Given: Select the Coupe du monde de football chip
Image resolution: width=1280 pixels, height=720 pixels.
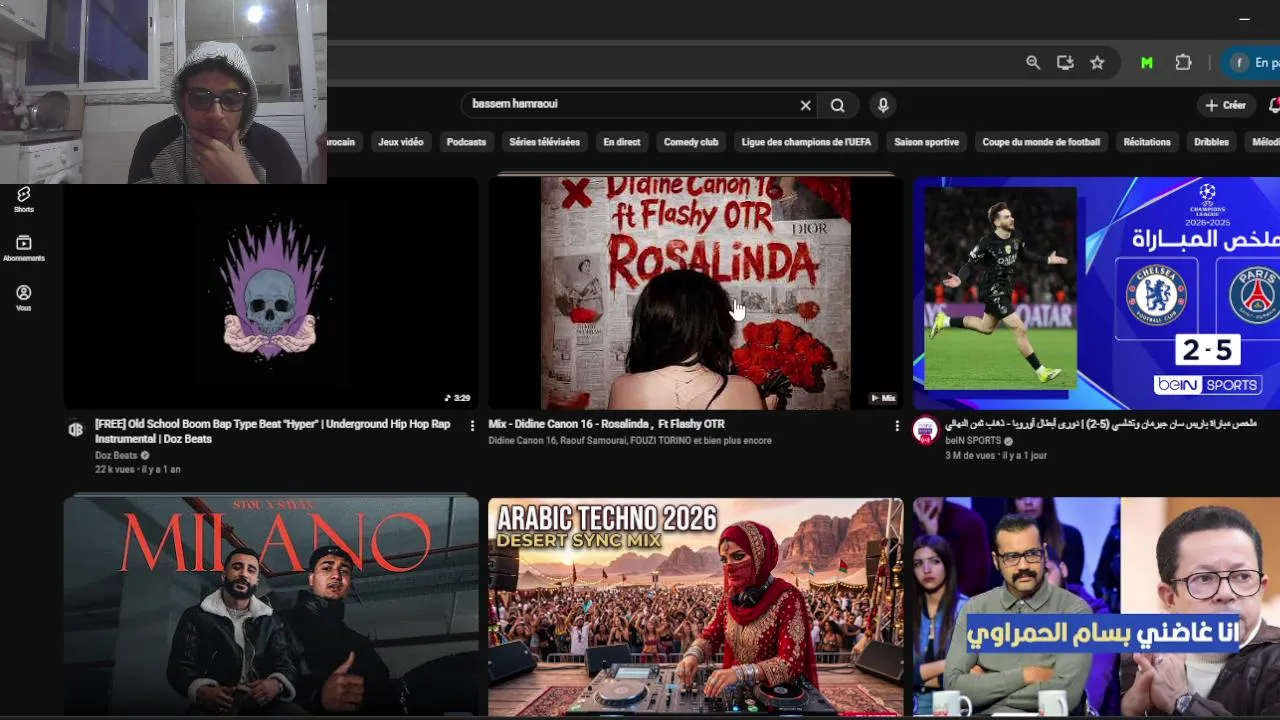Looking at the screenshot, I should point(1041,142).
